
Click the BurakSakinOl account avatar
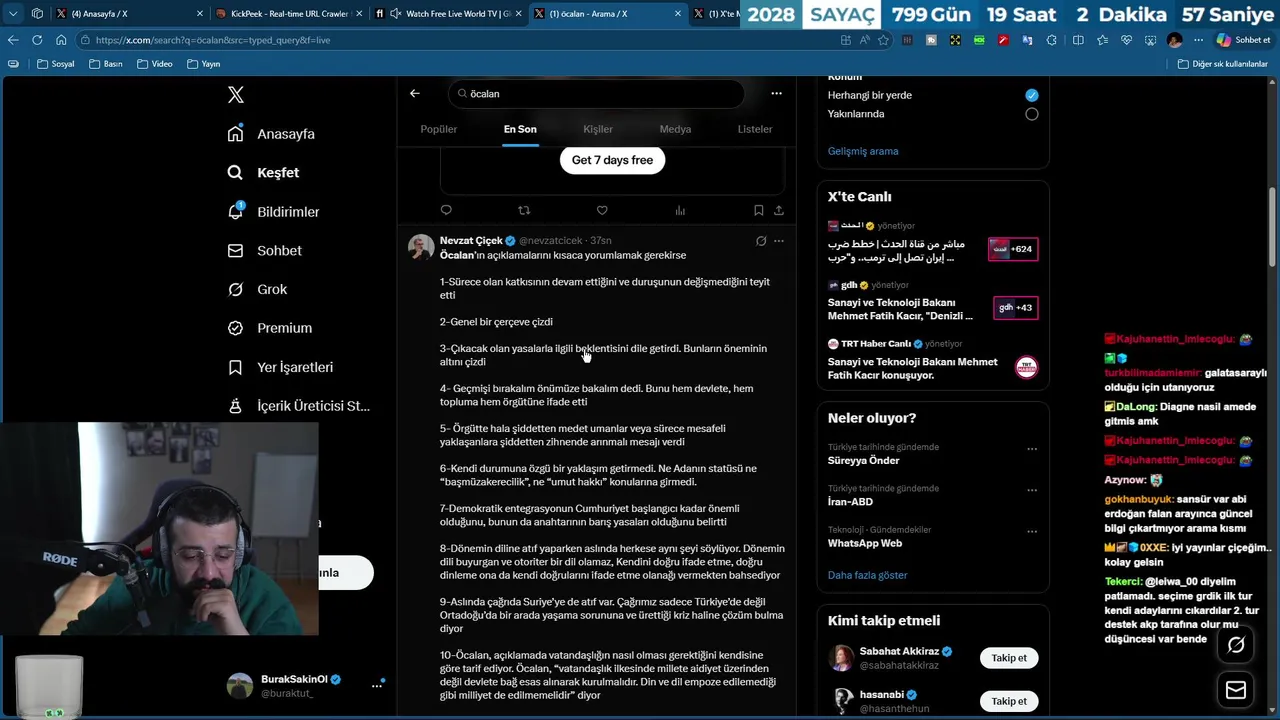tap(240, 685)
